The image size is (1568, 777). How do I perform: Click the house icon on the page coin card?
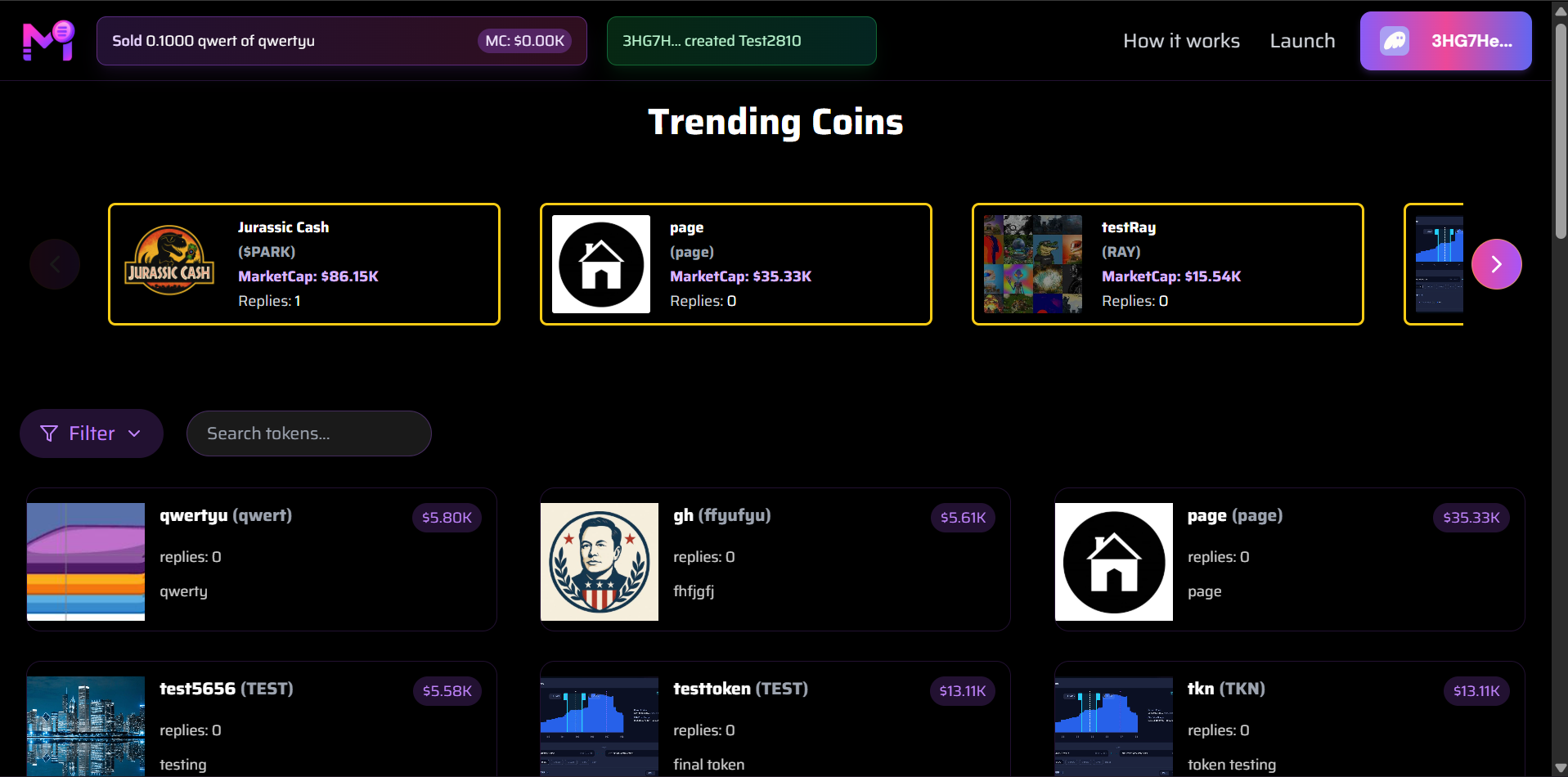(600, 263)
